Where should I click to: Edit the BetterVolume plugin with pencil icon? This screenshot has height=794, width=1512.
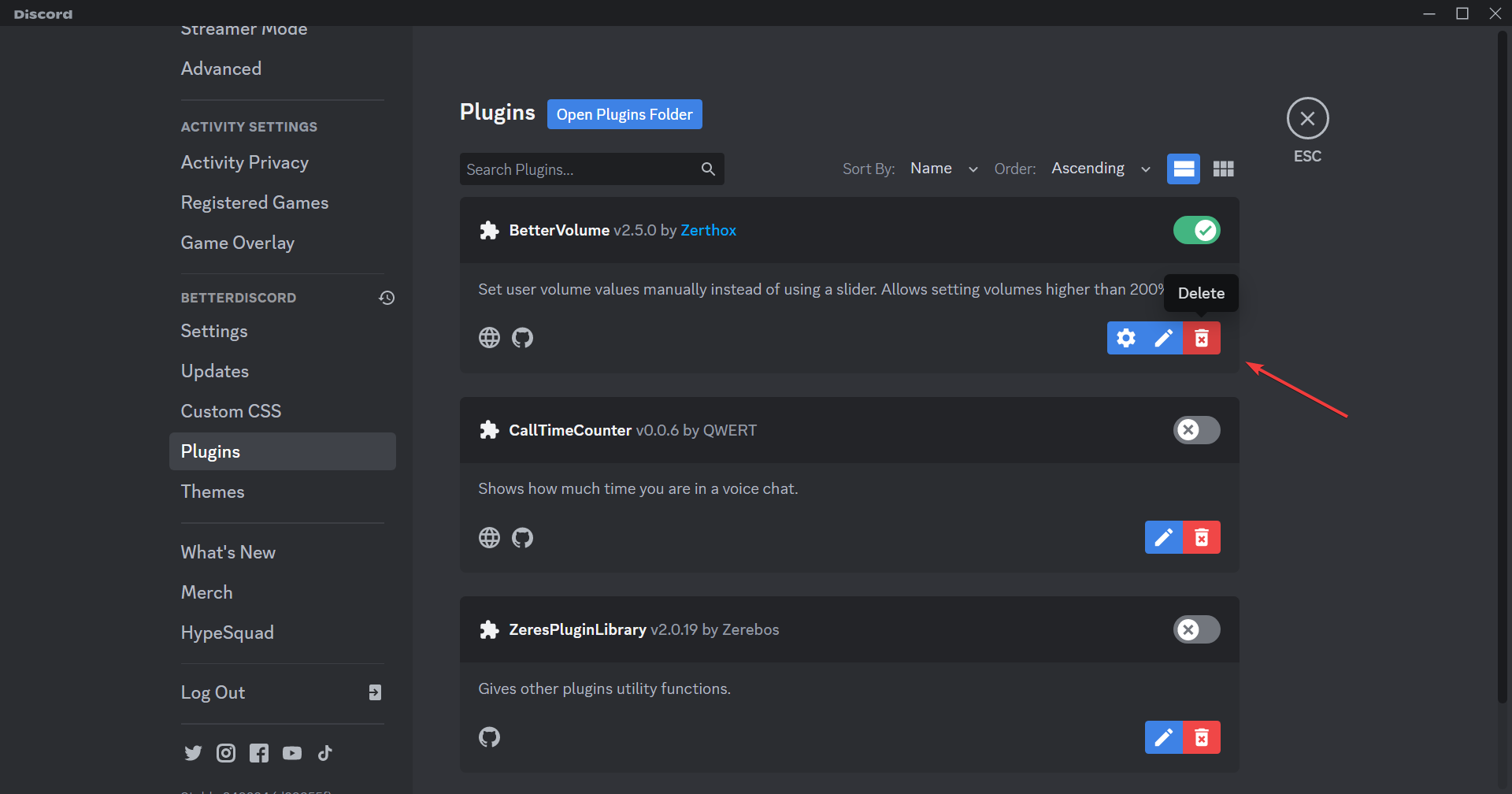(x=1164, y=338)
